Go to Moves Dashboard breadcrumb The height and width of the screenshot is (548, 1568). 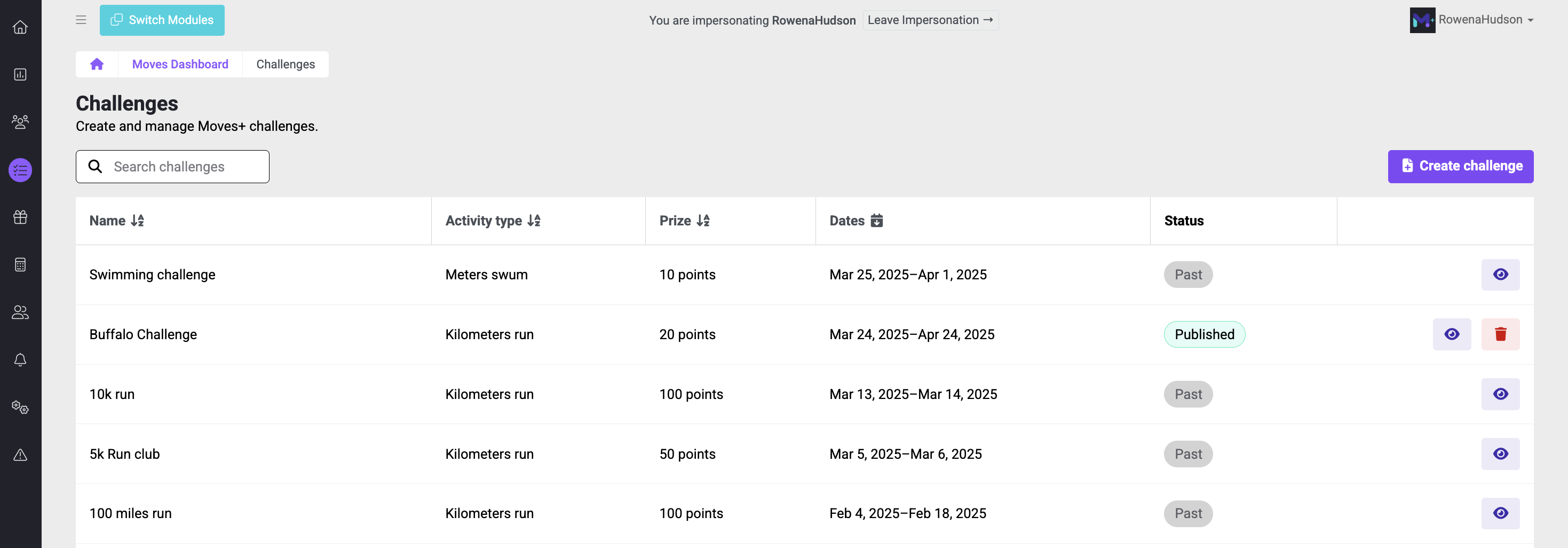click(179, 65)
